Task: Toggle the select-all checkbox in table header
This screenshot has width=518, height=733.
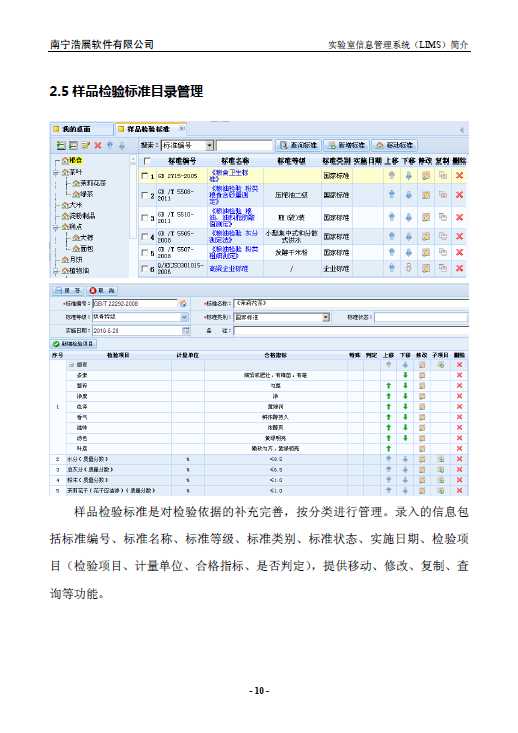Action: click(x=147, y=161)
